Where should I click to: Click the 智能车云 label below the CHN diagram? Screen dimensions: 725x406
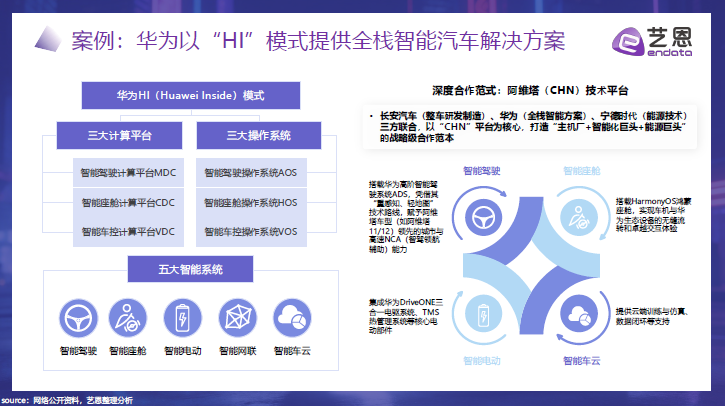pos(582,361)
